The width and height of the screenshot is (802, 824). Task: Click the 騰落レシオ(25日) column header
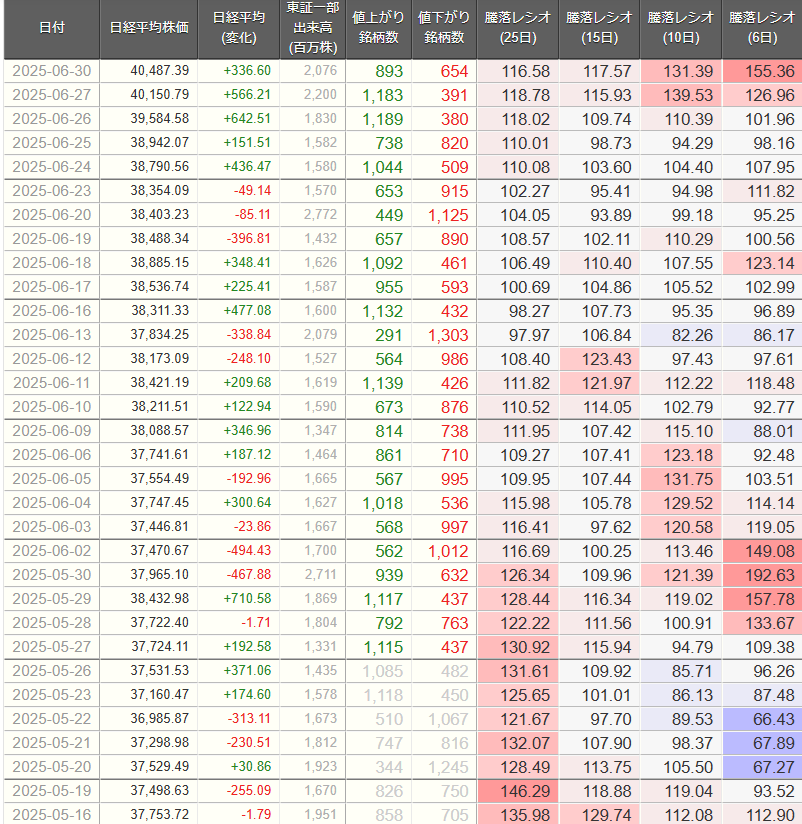[518, 29]
